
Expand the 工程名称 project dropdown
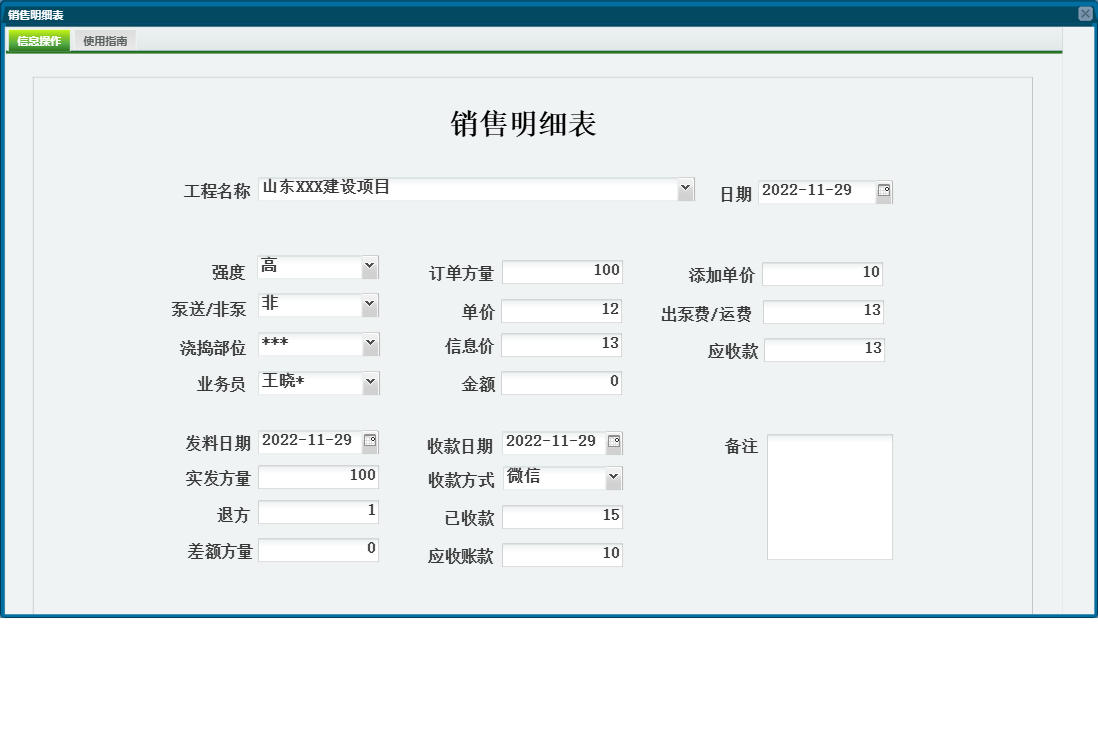coord(686,188)
